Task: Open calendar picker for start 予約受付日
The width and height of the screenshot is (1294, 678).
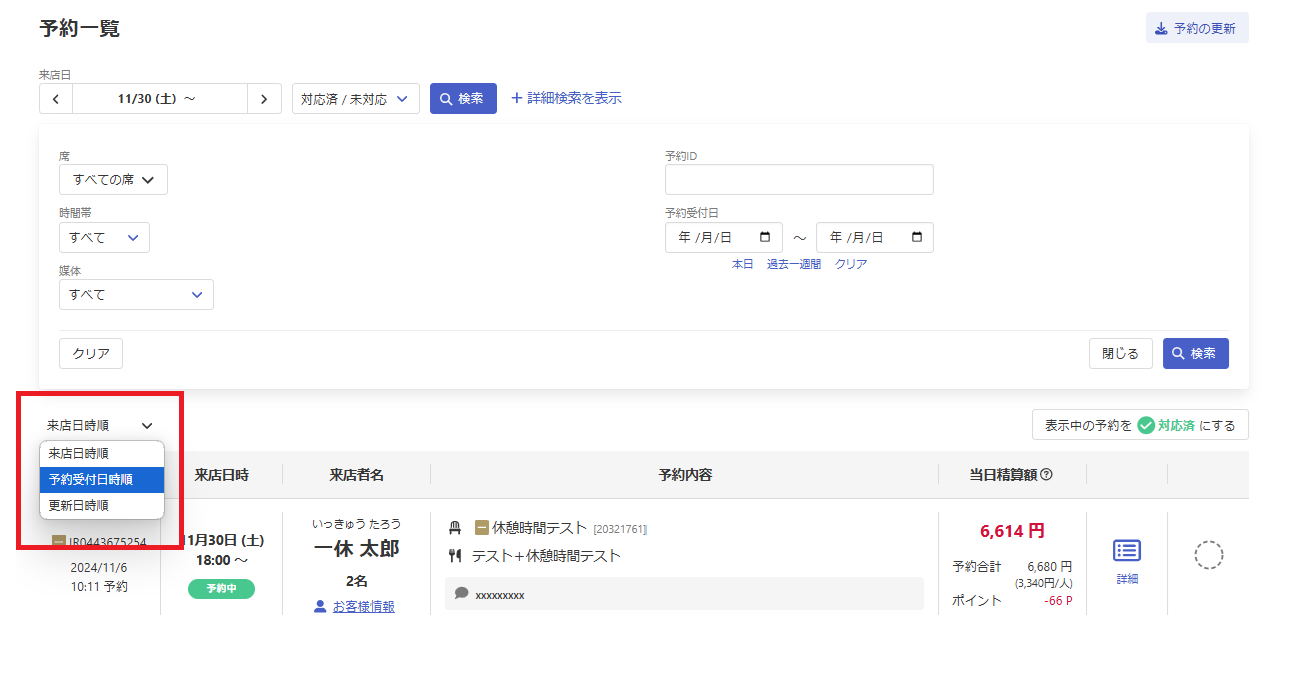Action: click(765, 238)
